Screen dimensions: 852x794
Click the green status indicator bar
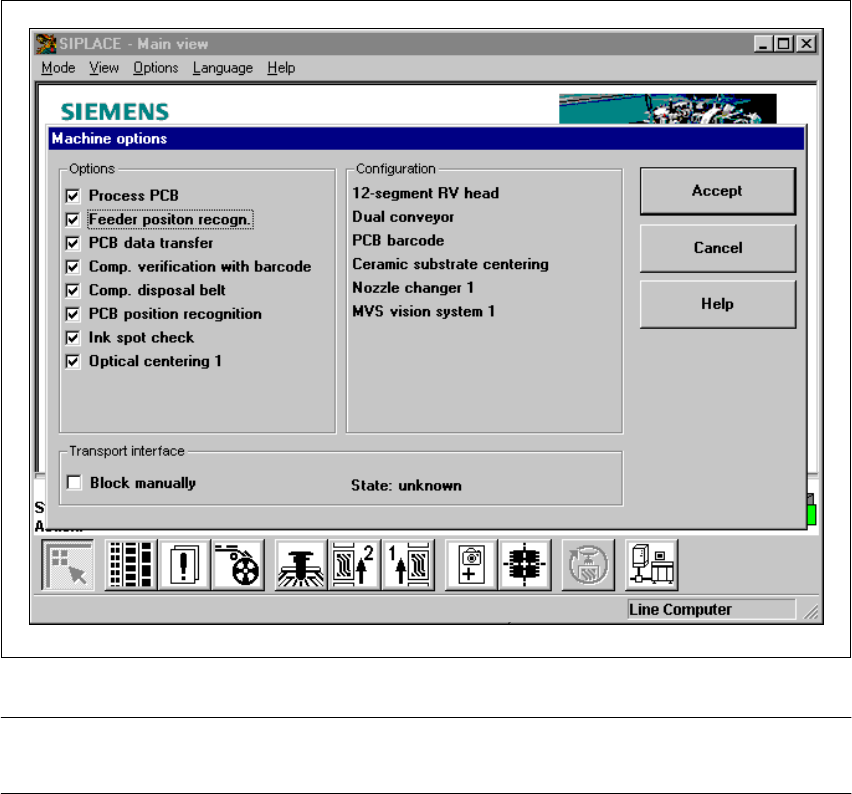point(811,514)
